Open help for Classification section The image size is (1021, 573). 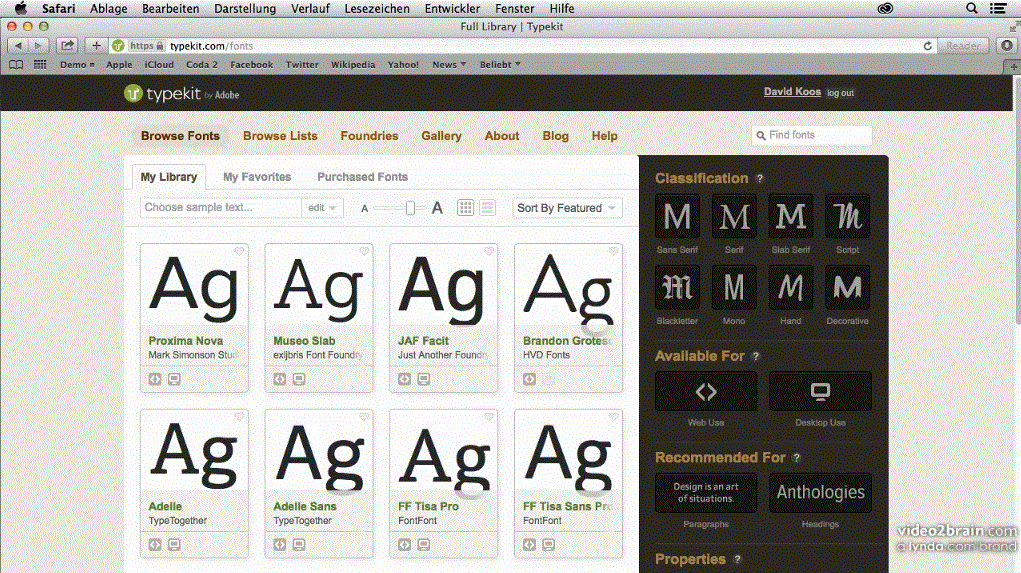pyautogui.click(x=759, y=178)
